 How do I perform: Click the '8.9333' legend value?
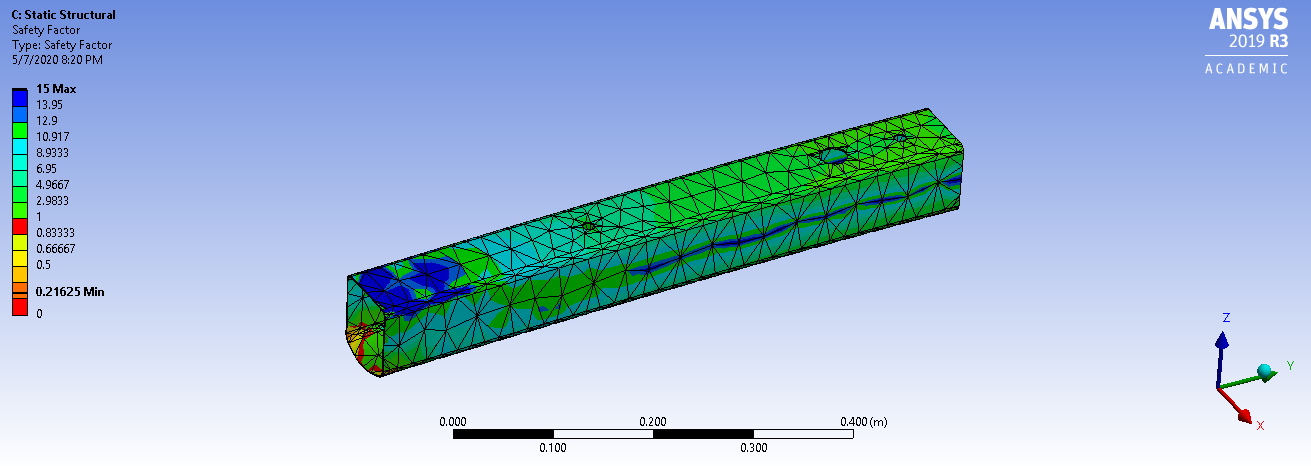(53, 153)
